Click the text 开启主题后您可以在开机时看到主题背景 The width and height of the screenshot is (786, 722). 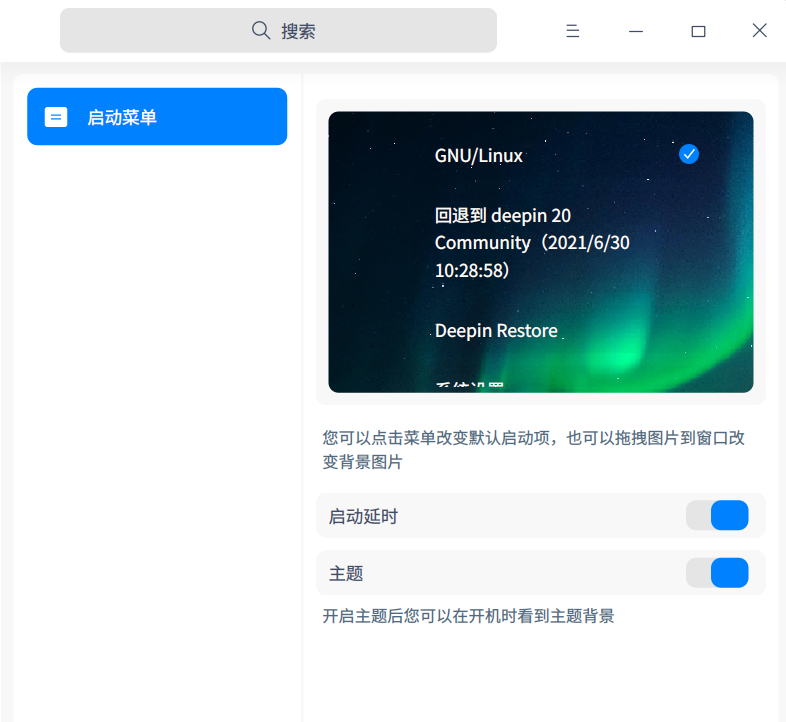(x=468, y=616)
